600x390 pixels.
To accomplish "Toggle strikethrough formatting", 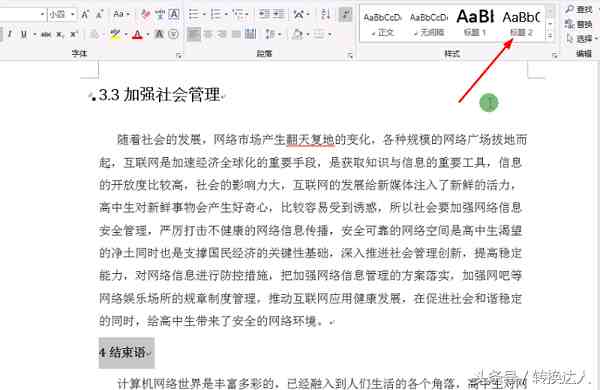I will [46, 34].
